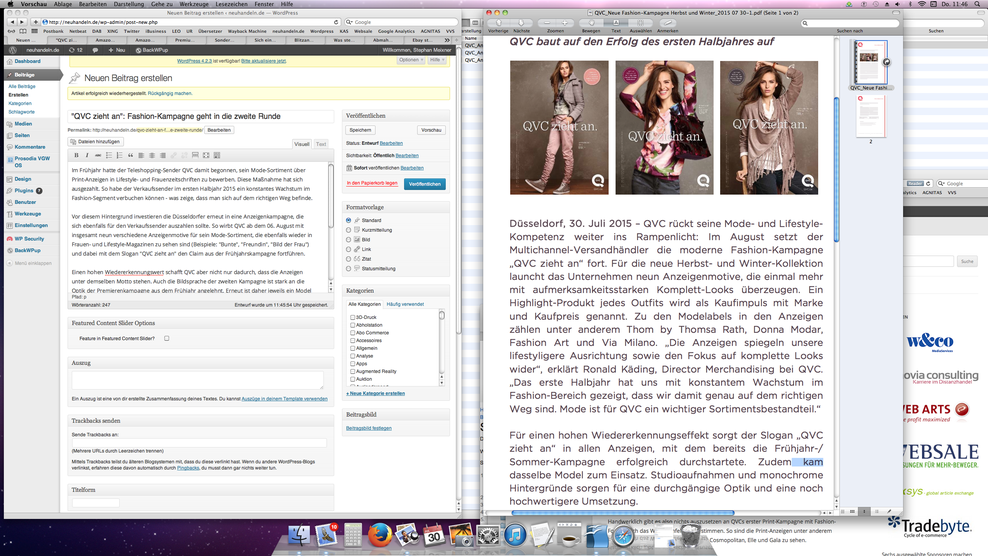
Task: Expand the Beiträge sidebar menu
Action: (x=32, y=74)
